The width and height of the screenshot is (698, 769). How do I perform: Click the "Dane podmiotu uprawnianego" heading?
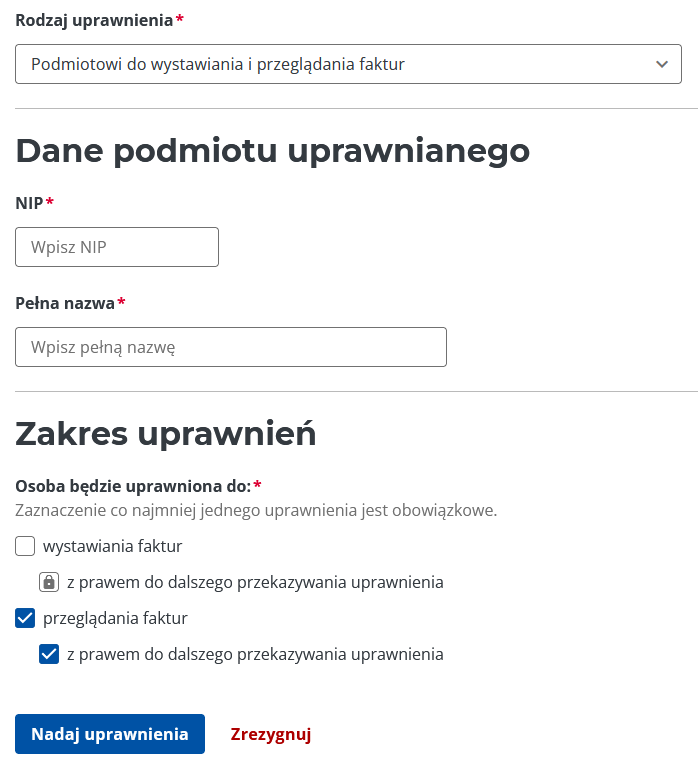click(x=272, y=151)
